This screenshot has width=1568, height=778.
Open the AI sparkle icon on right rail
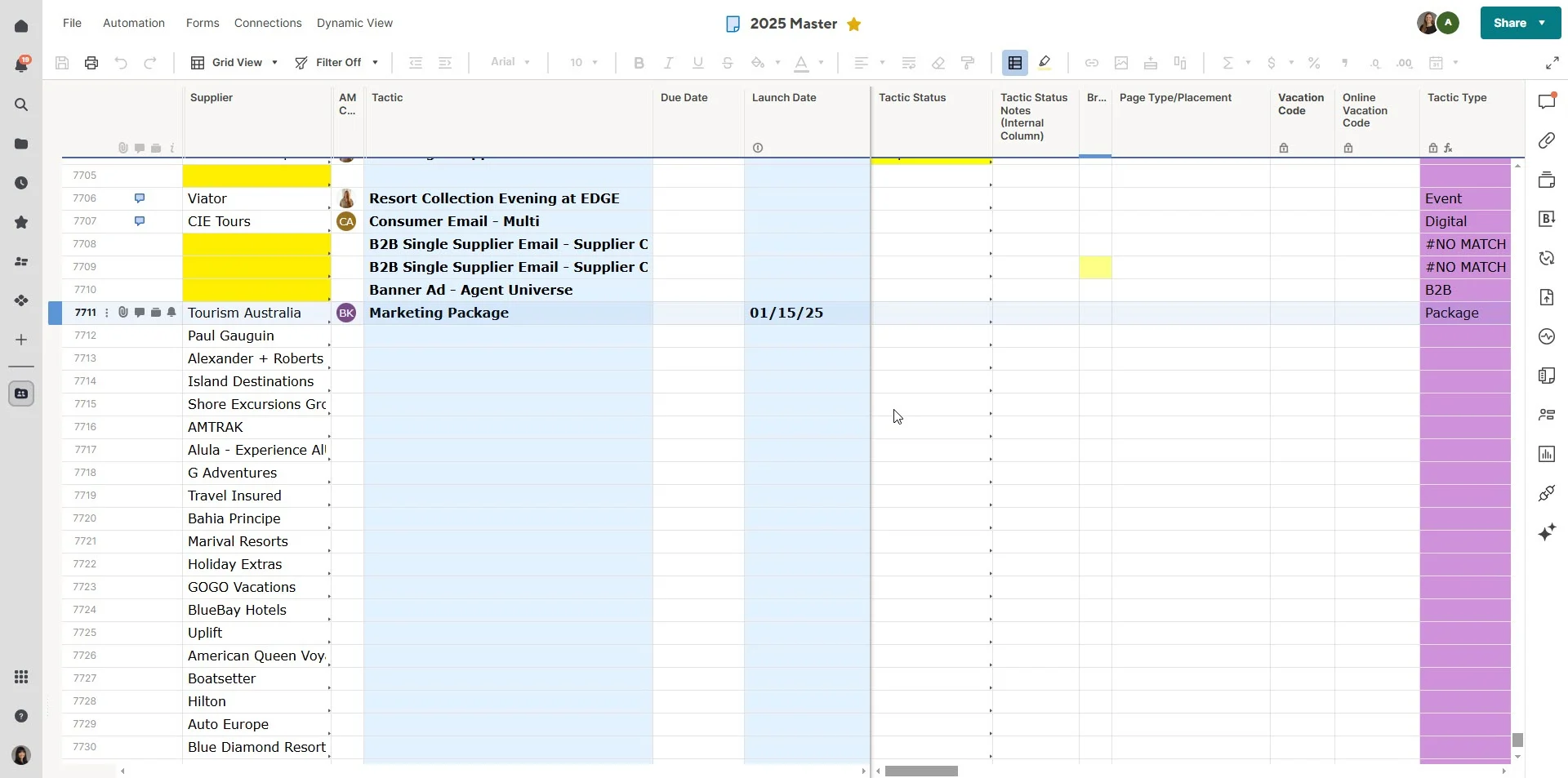coord(1547,532)
